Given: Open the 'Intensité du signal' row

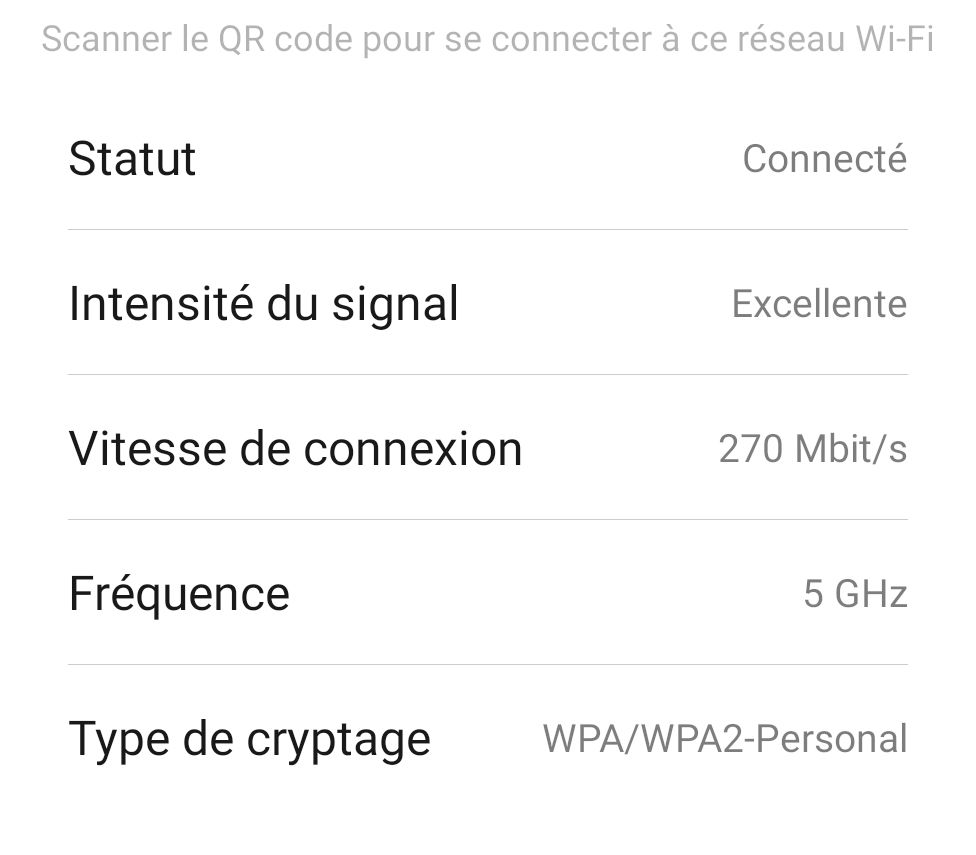Looking at the screenshot, I should tap(488, 304).
